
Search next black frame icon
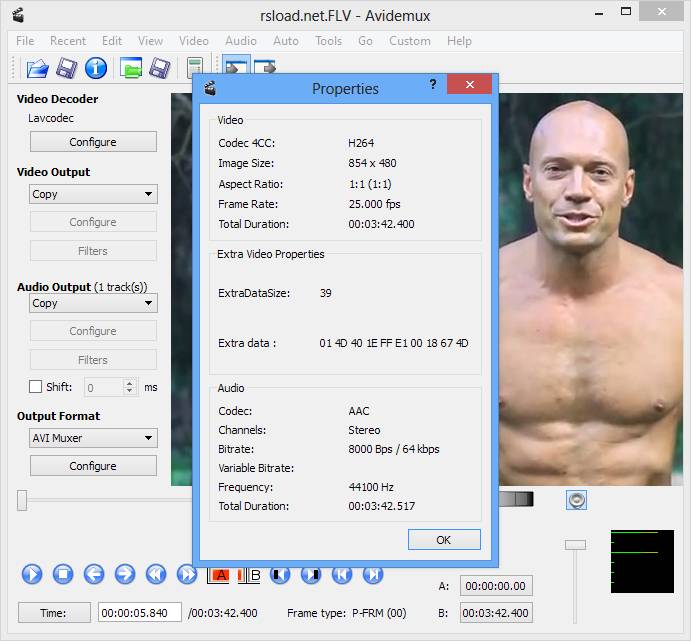(311, 575)
